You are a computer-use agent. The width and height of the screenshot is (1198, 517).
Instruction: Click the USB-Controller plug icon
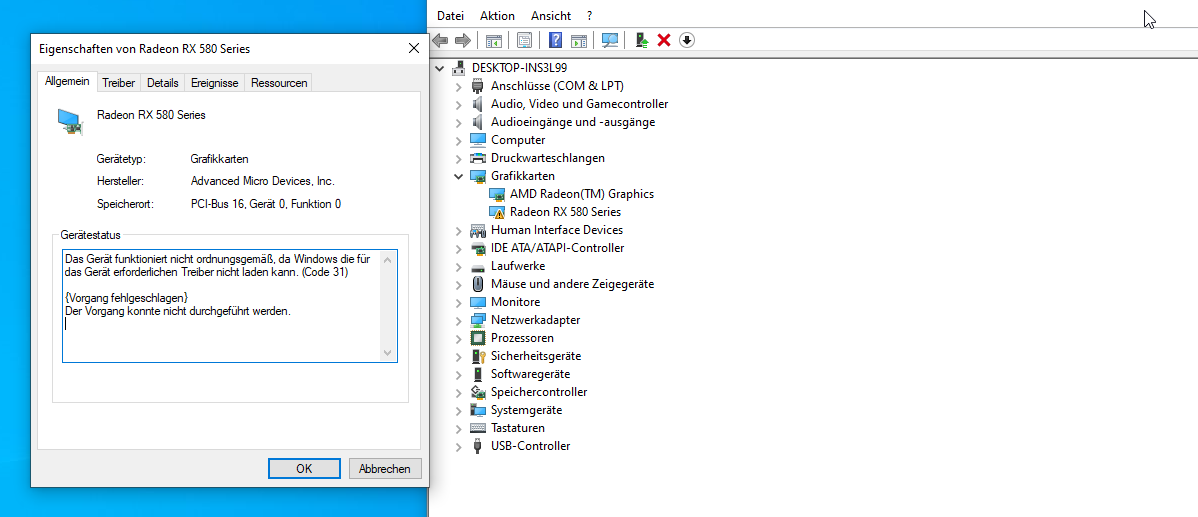coord(478,447)
